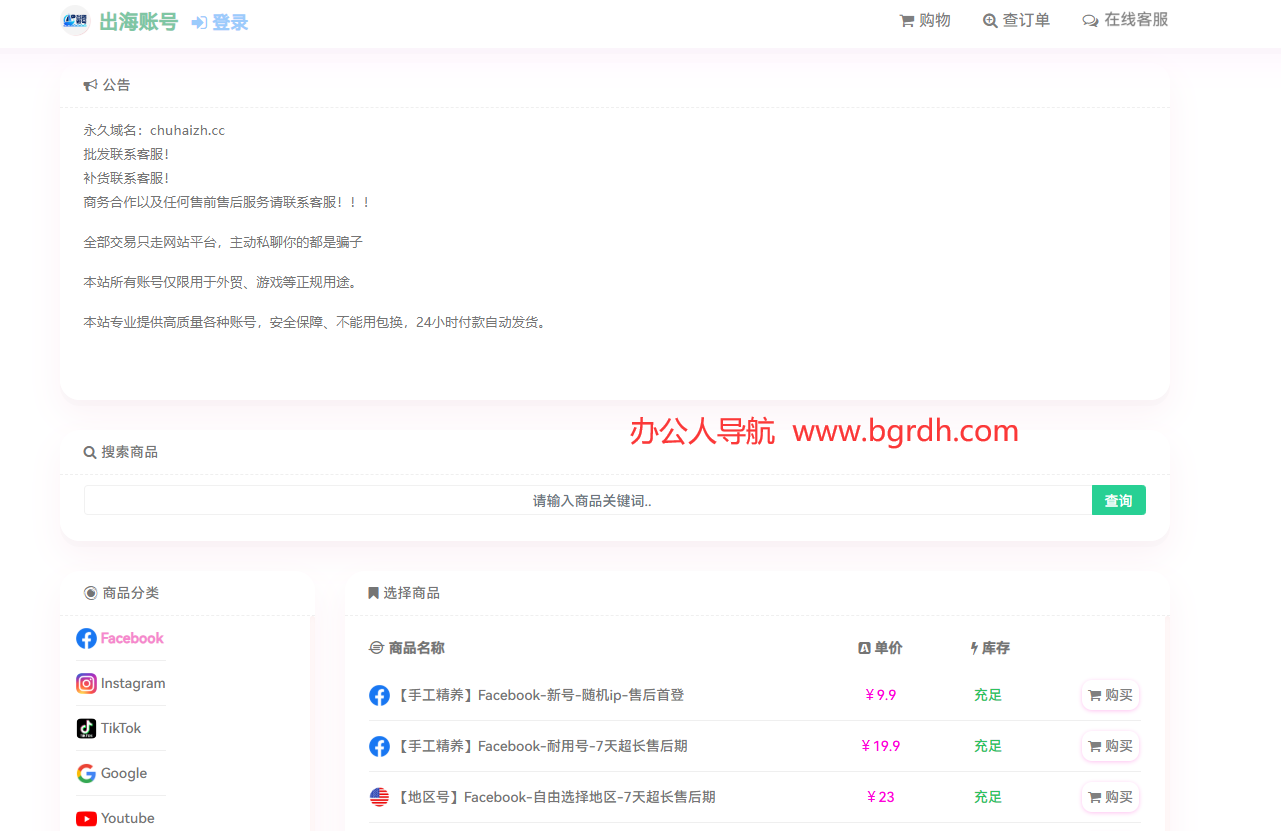Click the Google logo icon in category list

tap(87, 773)
